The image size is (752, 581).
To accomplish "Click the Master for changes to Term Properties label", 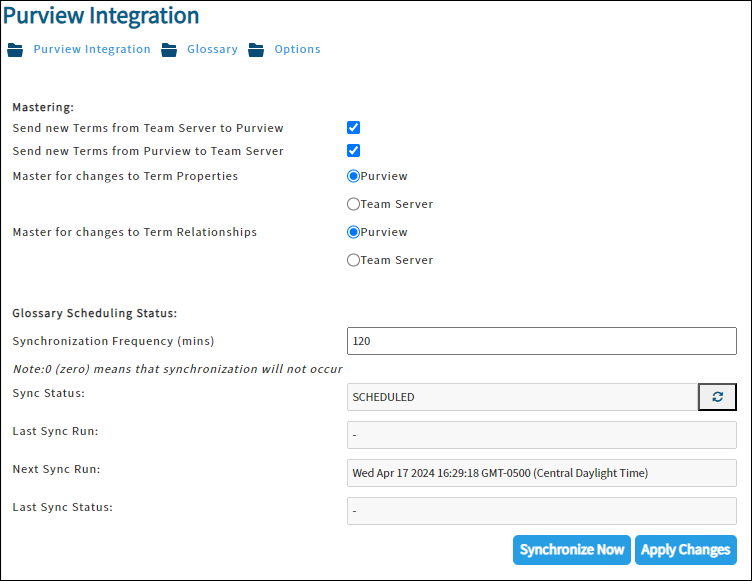I will (125, 176).
